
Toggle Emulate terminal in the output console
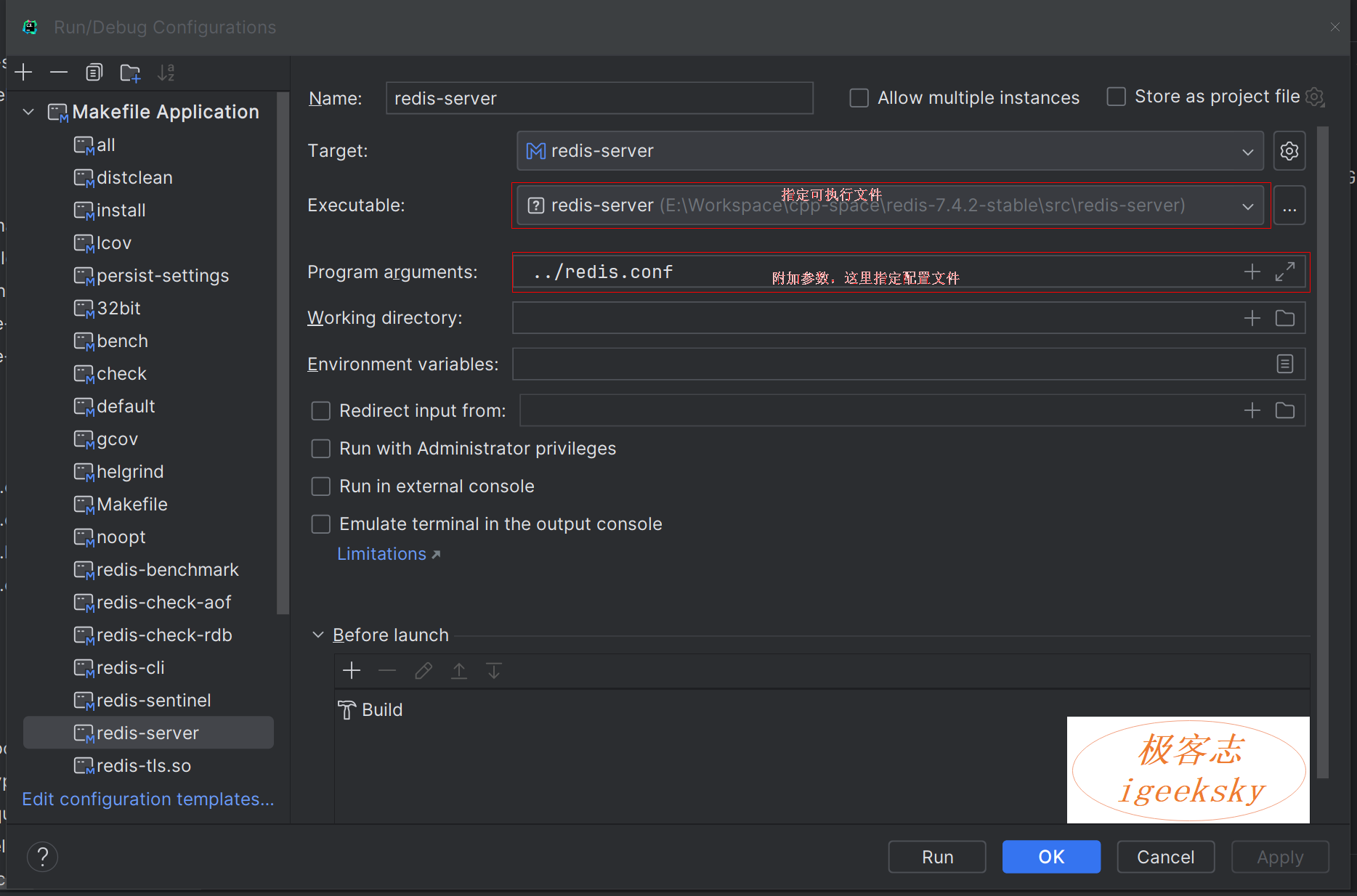tap(321, 524)
